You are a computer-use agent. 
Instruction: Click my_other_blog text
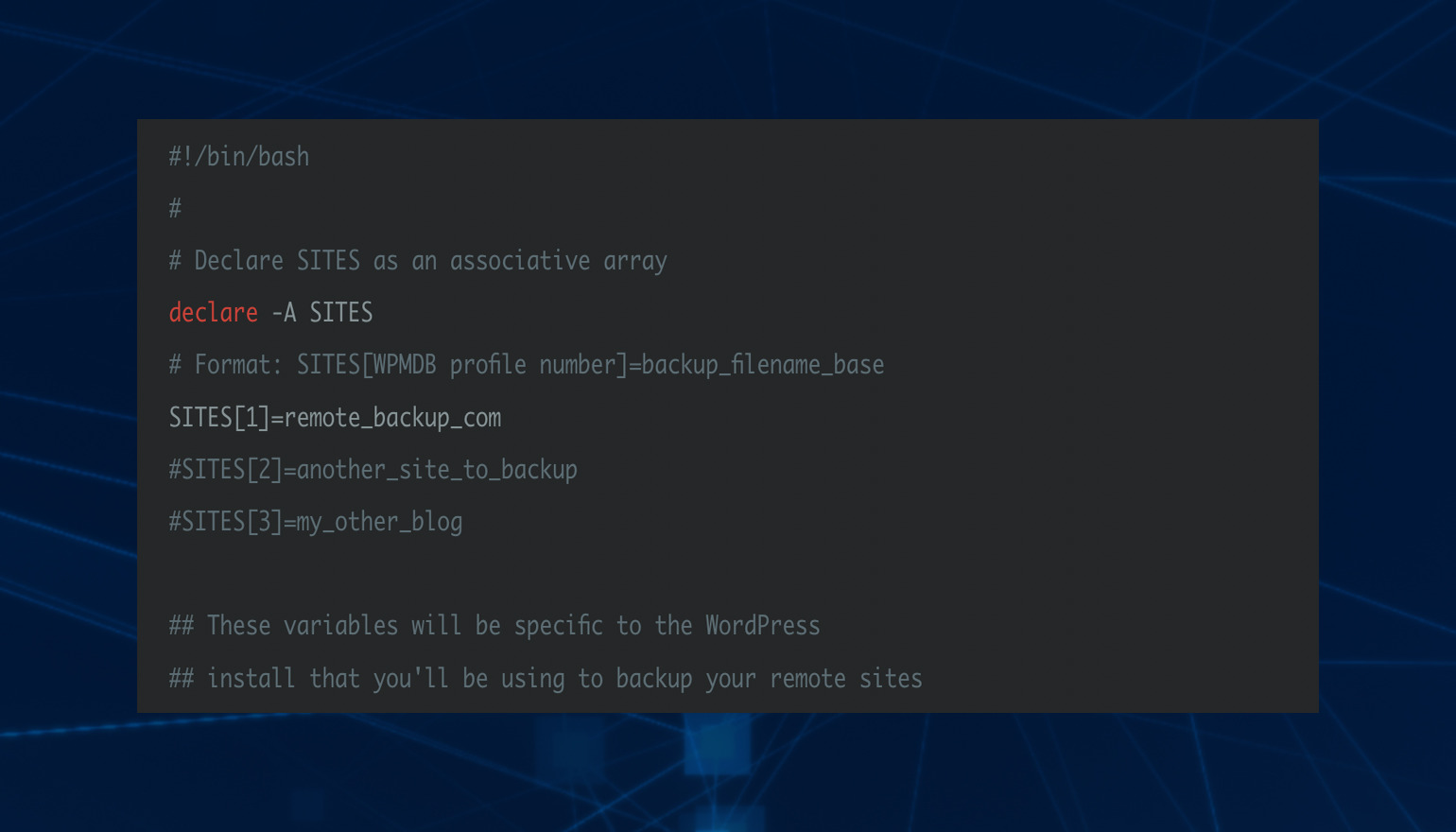(379, 522)
